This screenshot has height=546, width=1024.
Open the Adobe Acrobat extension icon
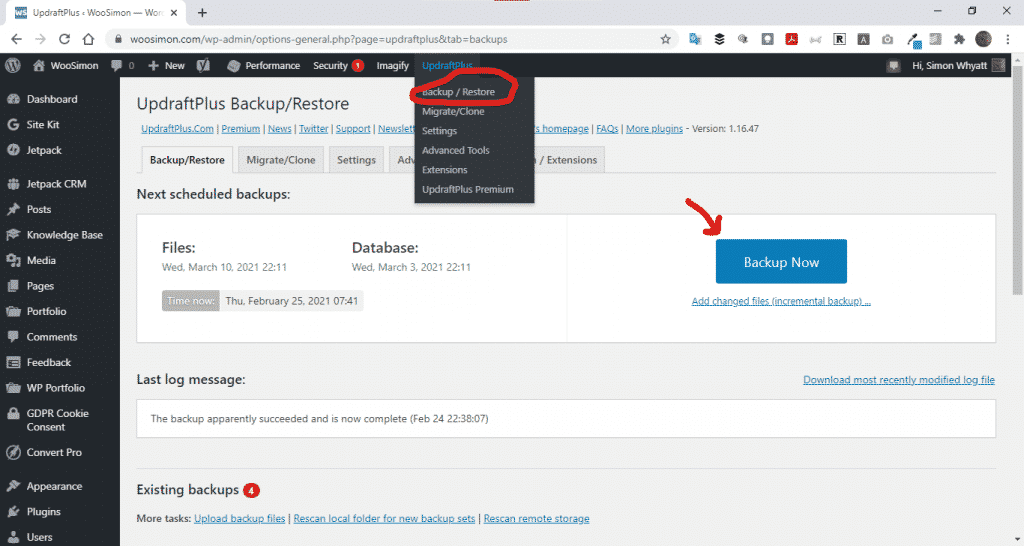coord(792,39)
